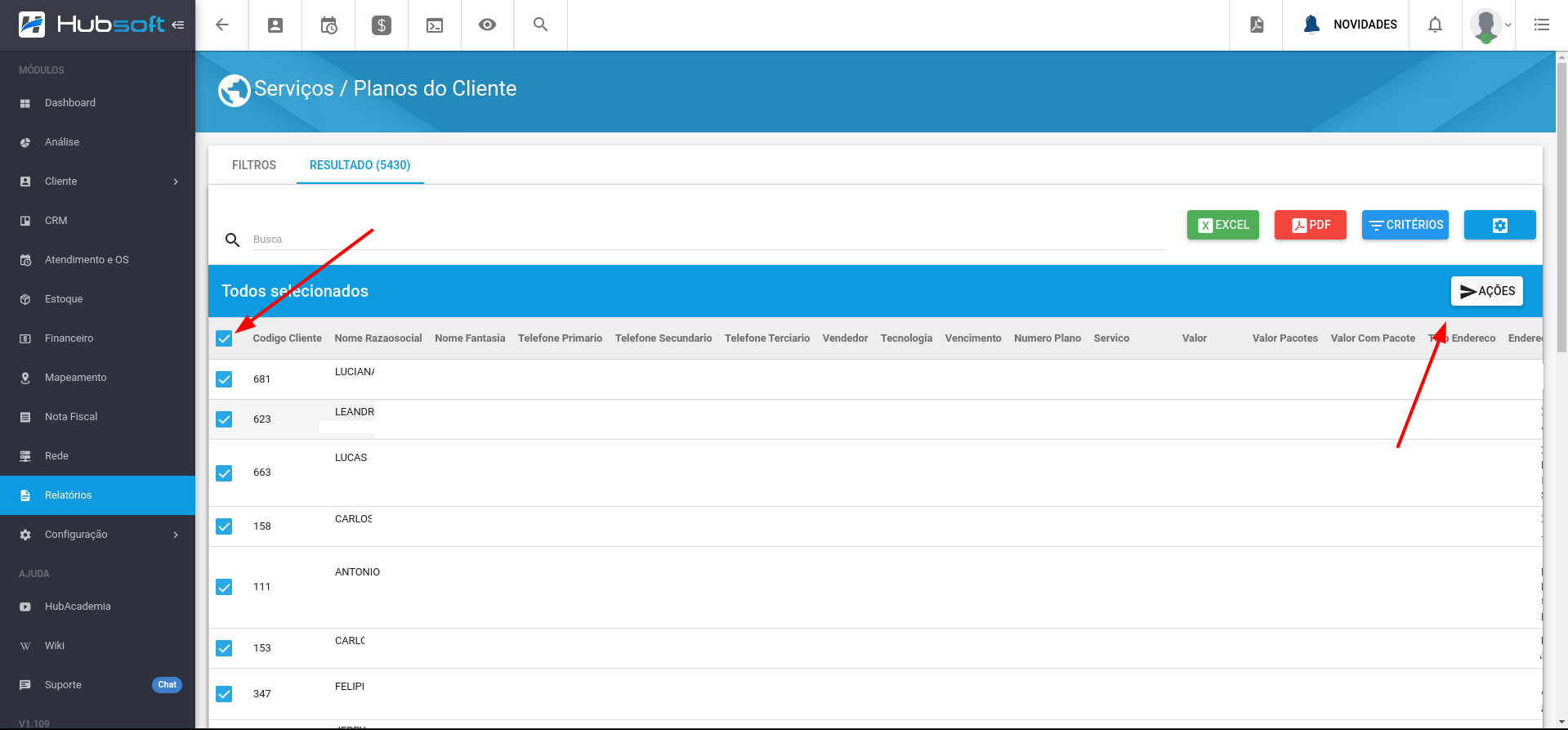Viewport: 1568px width, 730px height.
Task: Select the RESULTADO (5430) tab
Action: (360, 165)
